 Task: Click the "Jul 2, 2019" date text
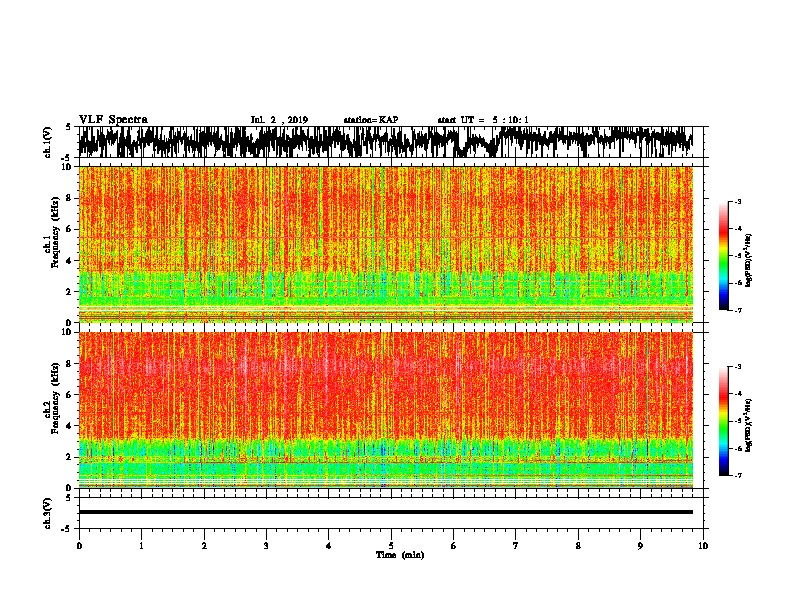pos(279,120)
